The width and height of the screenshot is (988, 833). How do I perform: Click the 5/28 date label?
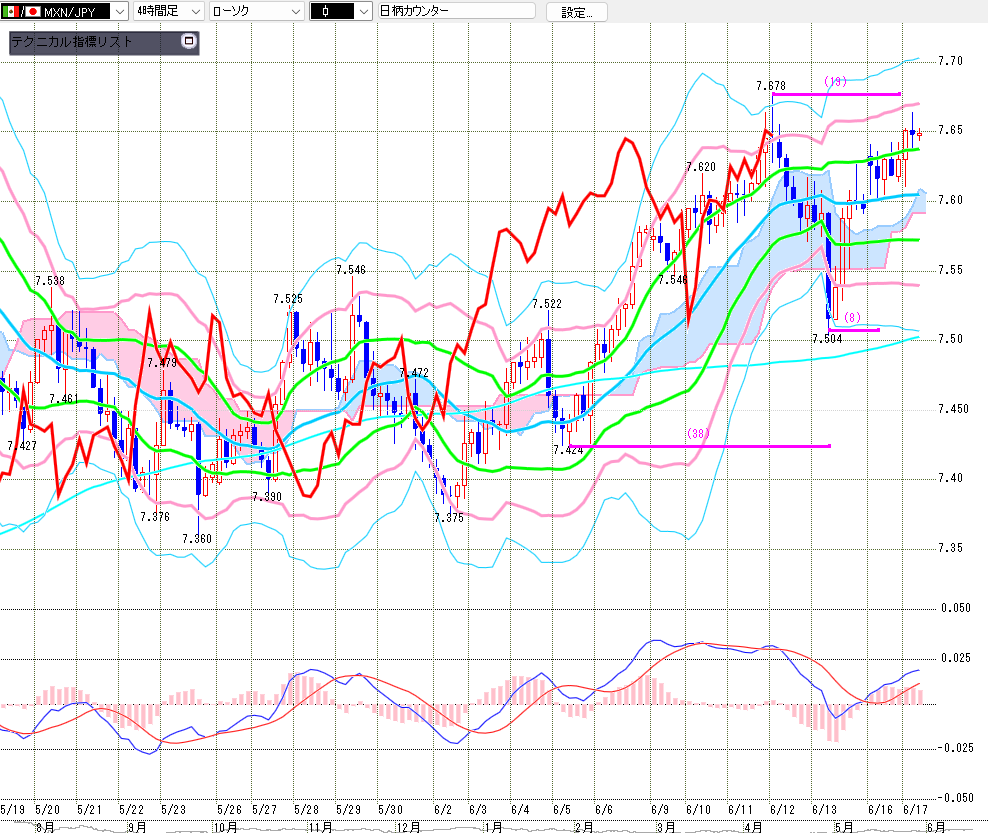(x=306, y=810)
